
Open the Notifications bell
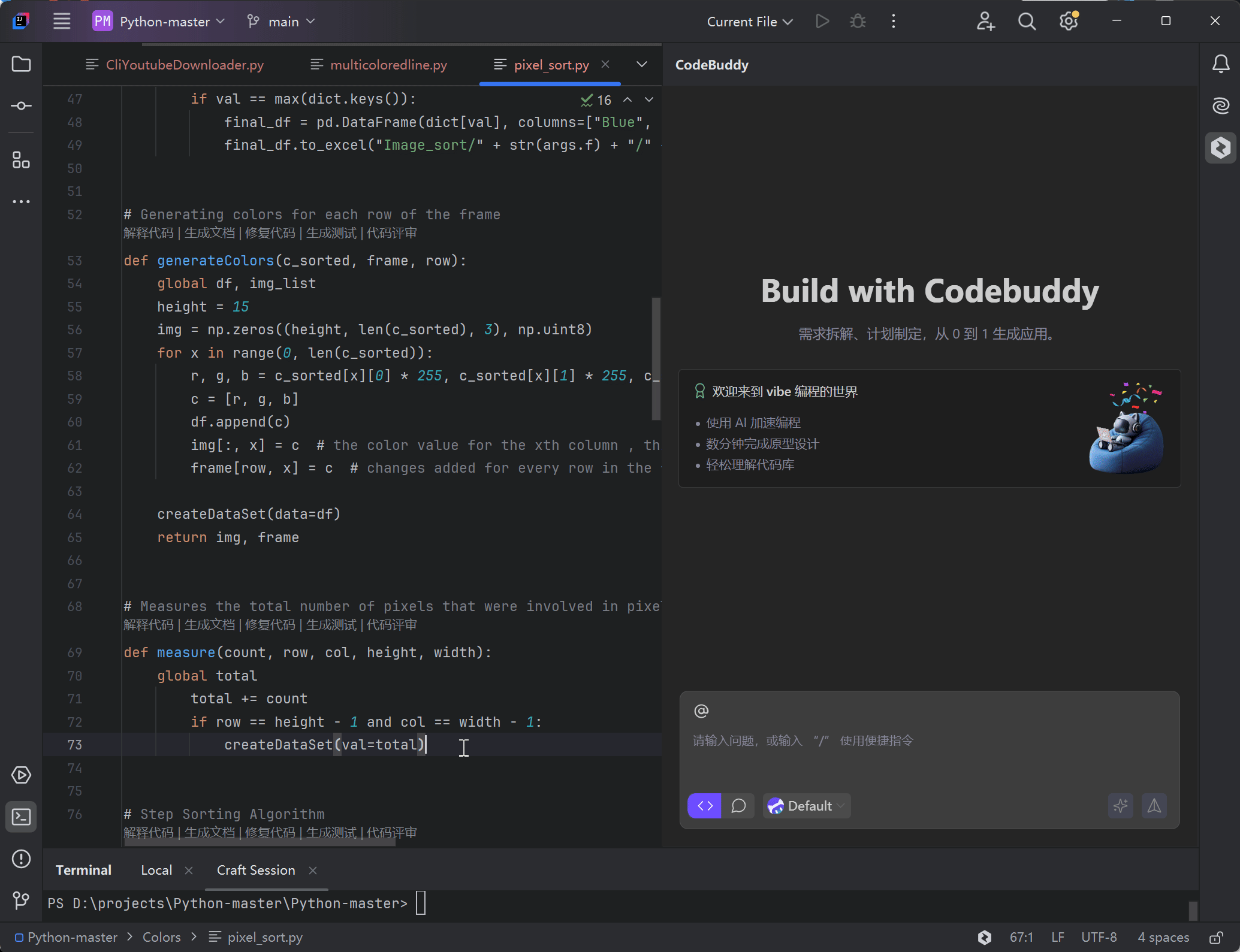point(1220,64)
